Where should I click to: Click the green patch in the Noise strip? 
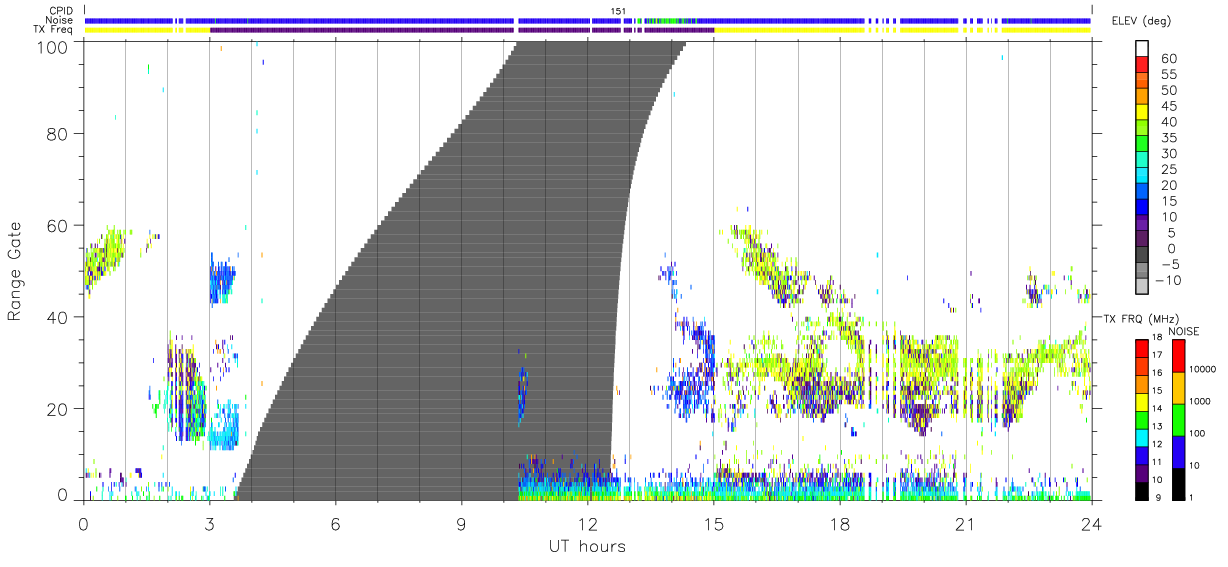click(669, 20)
